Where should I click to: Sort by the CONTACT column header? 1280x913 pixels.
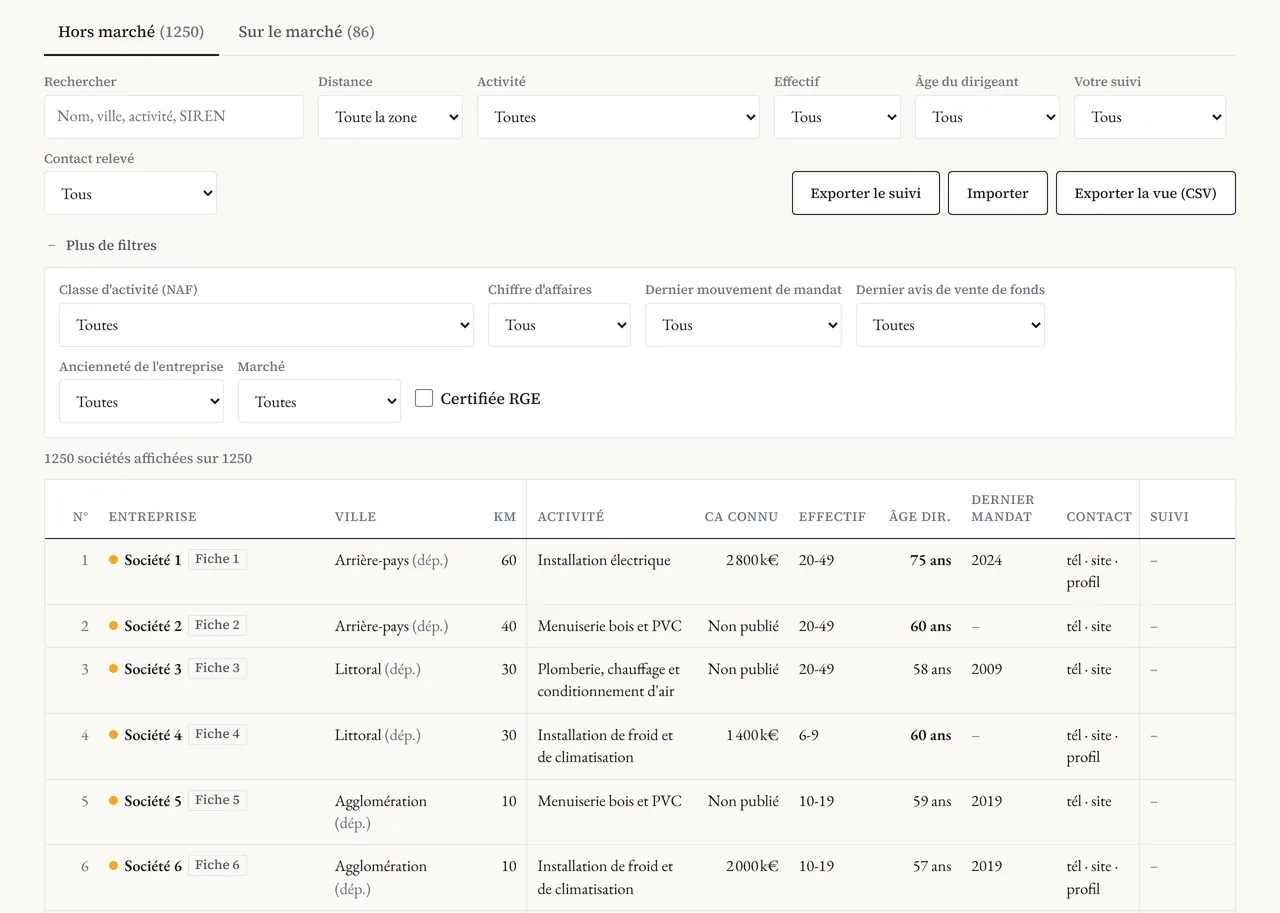pos(1099,517)
